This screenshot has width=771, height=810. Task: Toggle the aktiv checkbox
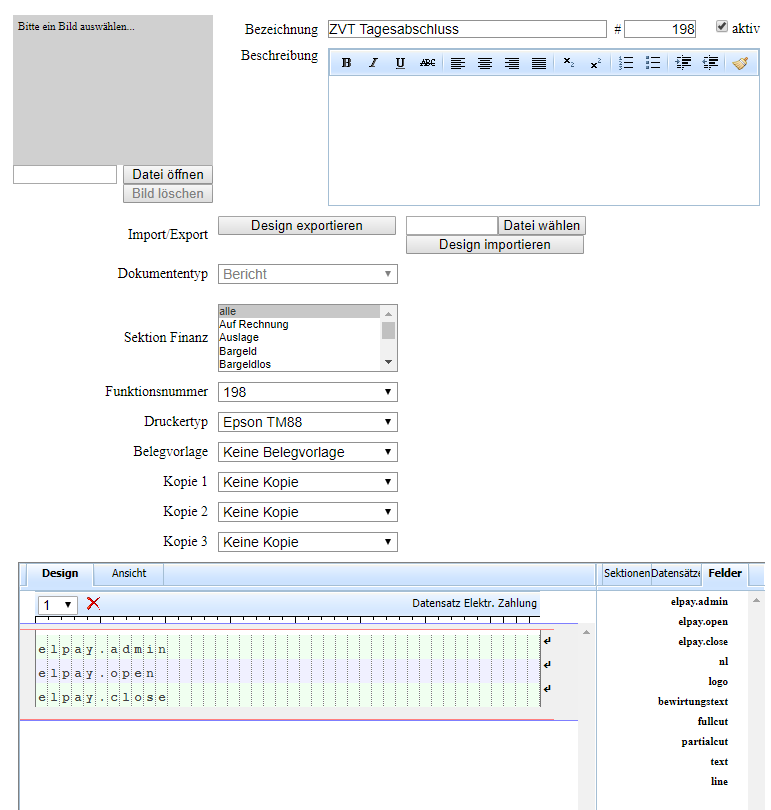point(721,26)
